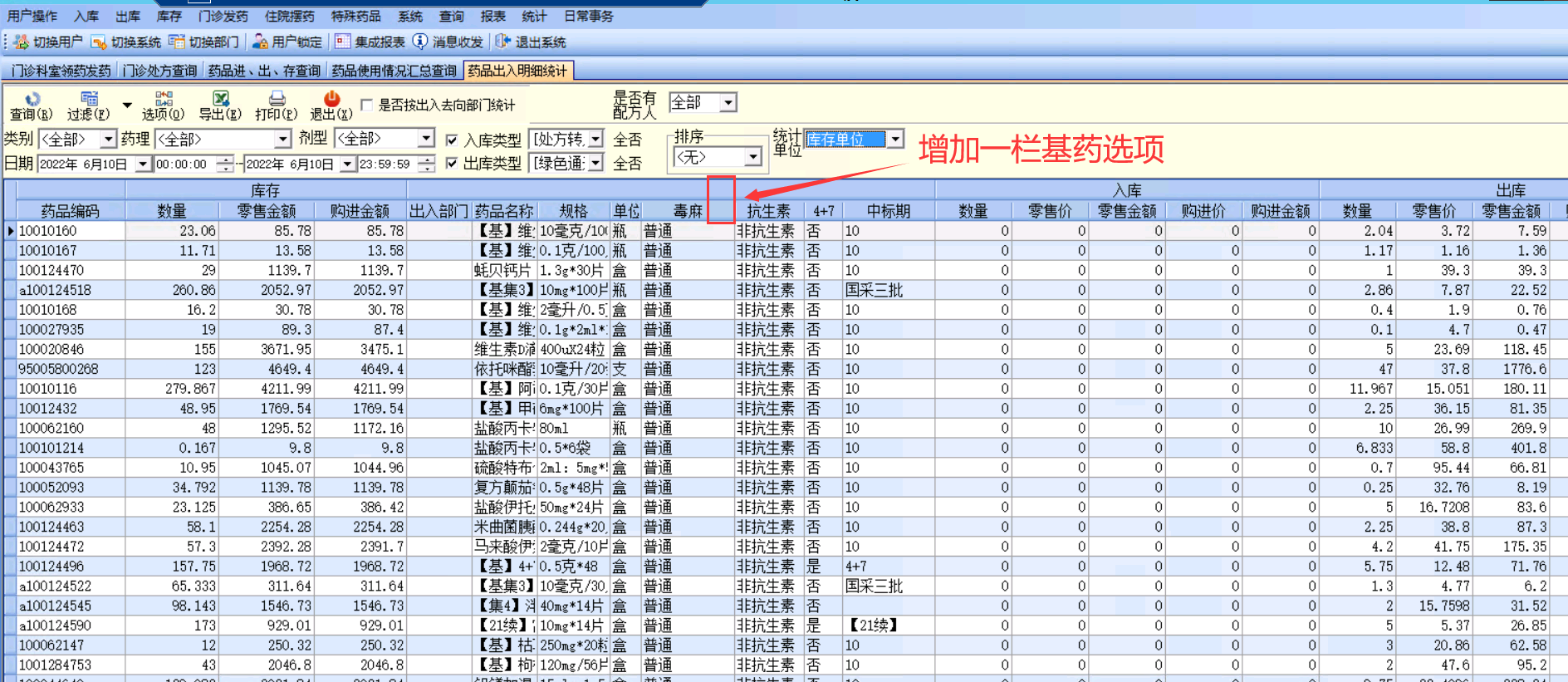
Task: Click 全否 next to 出库类型
Action: tap(627, 164)
